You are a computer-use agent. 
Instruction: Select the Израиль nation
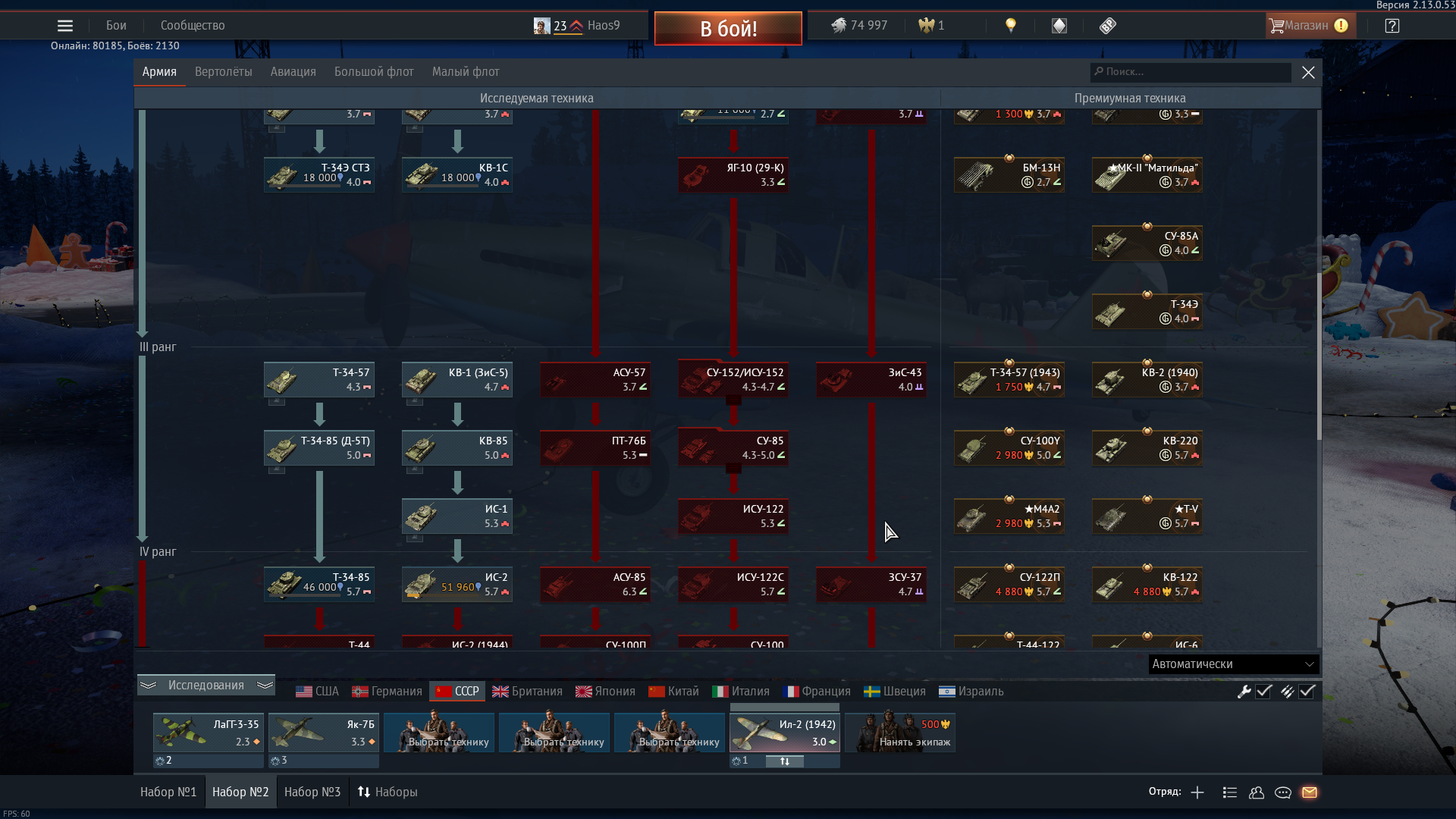point(971,692)
